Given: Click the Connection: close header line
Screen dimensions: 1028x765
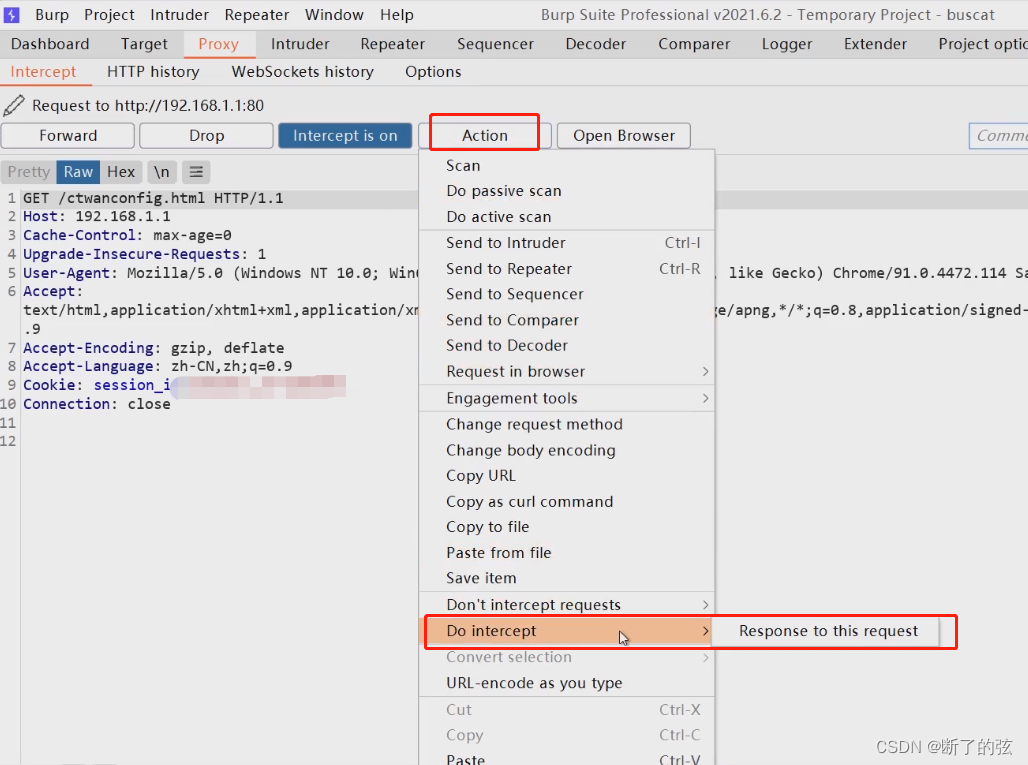Looking at the screenshot, I should [96, 404].
